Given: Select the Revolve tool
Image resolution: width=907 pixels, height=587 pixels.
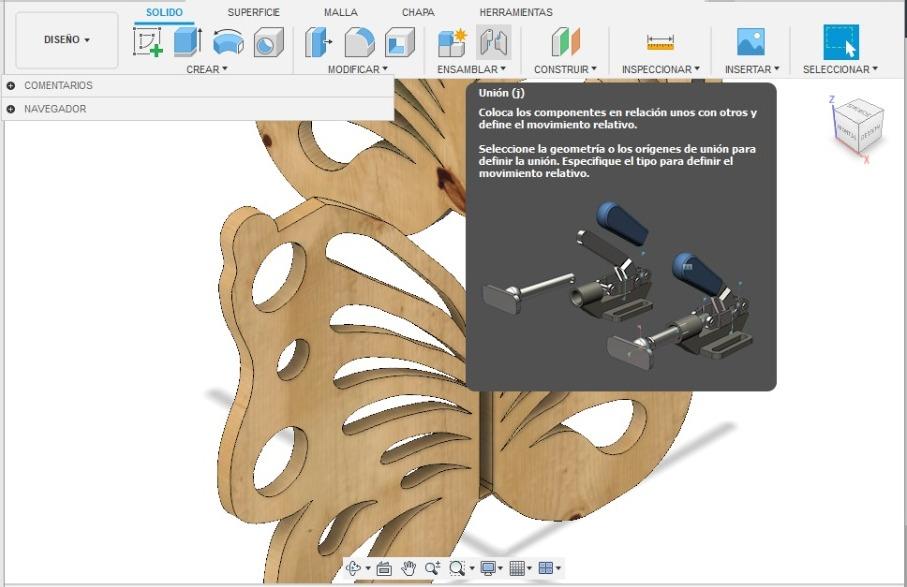Looking at the screenshot, I should (228, 42).
